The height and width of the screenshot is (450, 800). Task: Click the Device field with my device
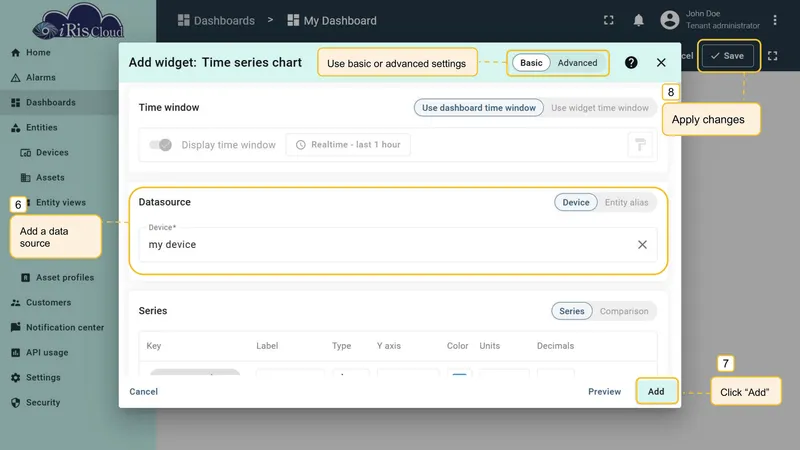pos(398,244)
